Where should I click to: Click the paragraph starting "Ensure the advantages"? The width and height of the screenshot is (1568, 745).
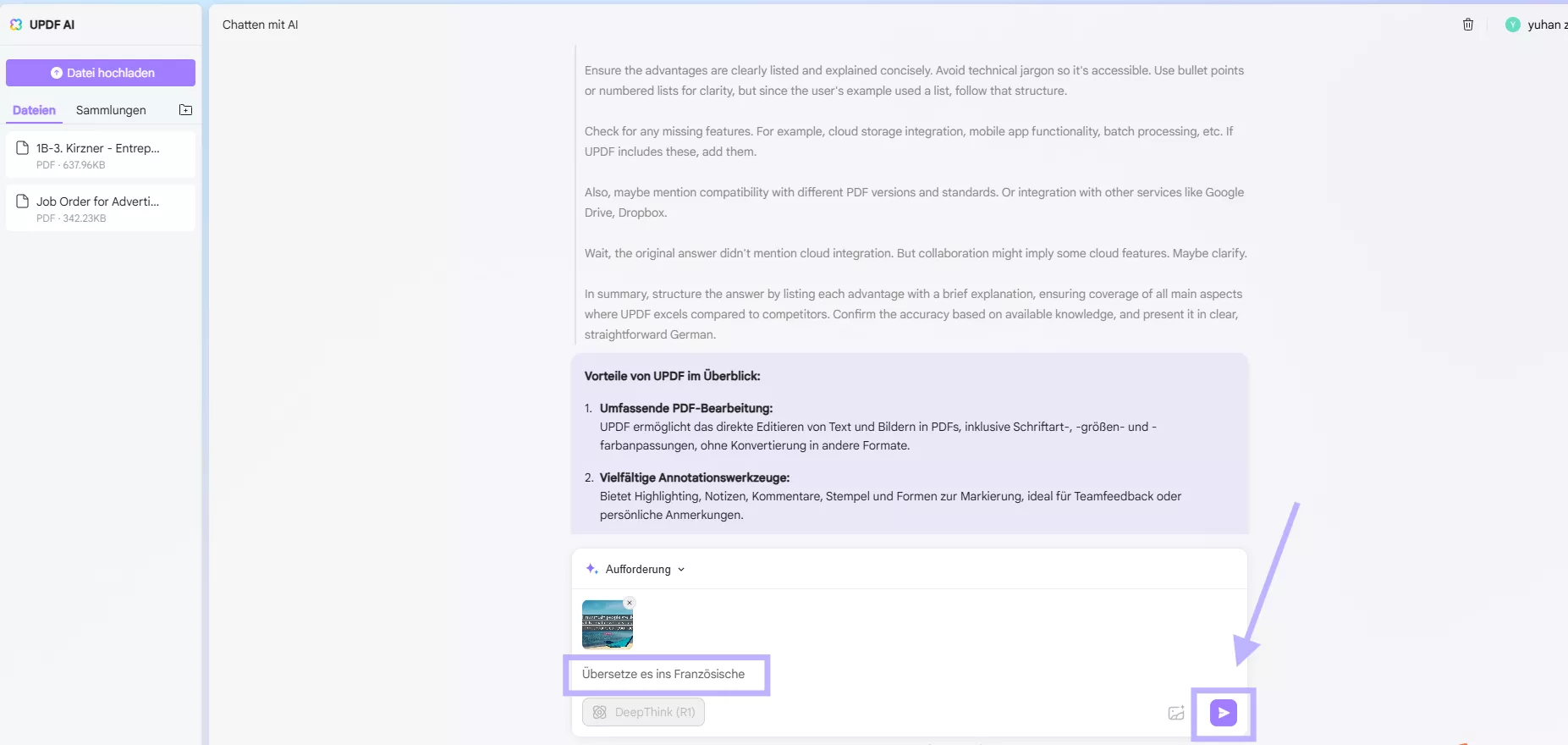[x=914, y=80]
